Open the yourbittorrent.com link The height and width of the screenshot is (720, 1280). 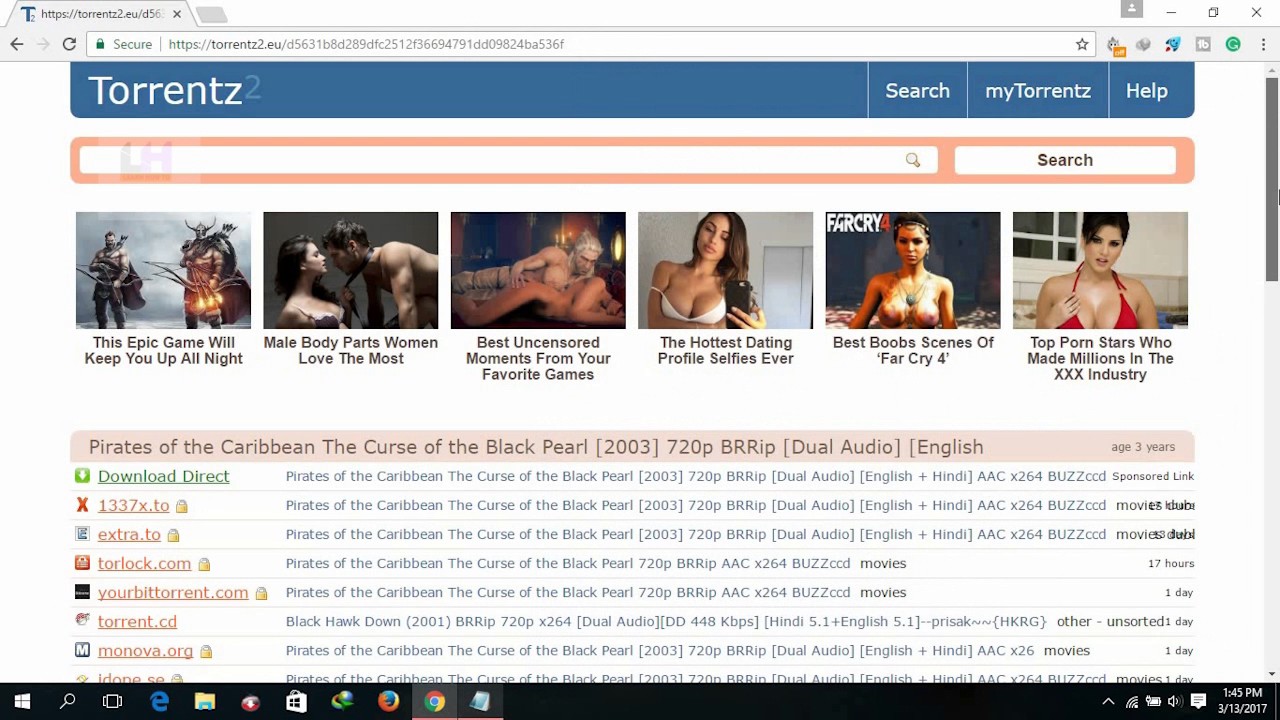coord(173,592)
